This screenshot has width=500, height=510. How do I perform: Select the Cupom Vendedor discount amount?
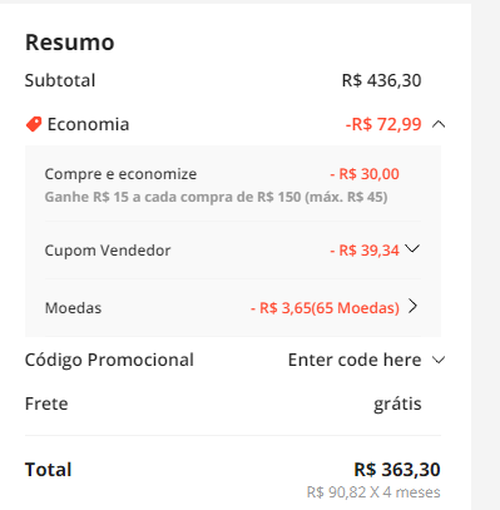364,250
